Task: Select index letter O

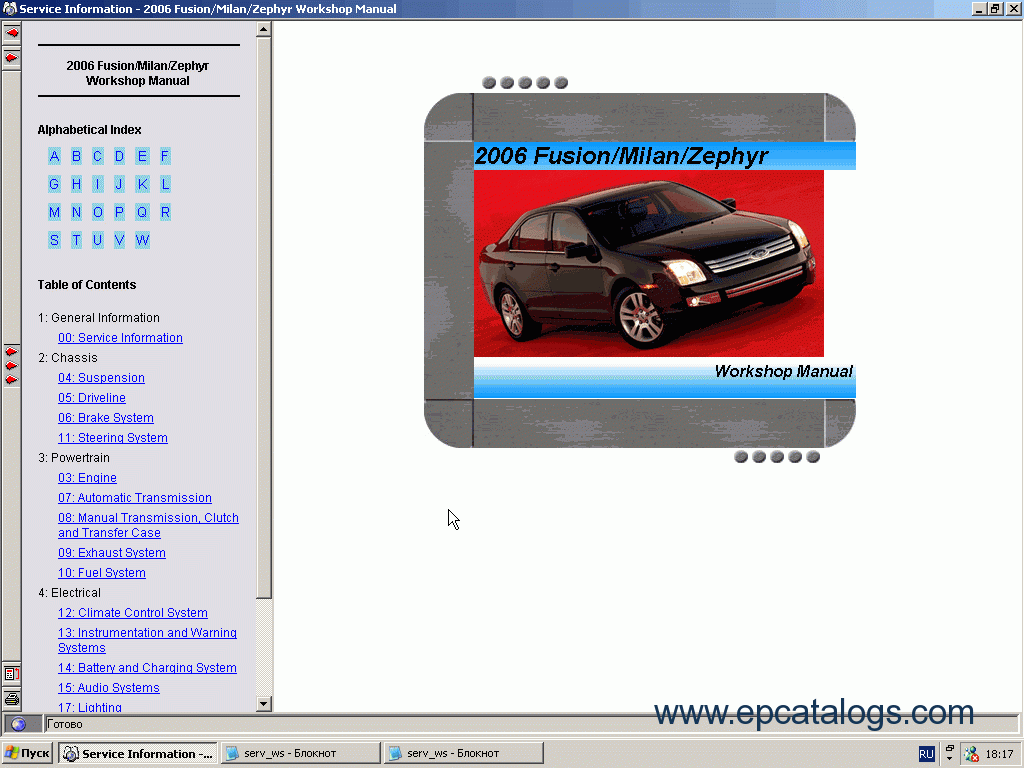Action: (x=97, y=212)
